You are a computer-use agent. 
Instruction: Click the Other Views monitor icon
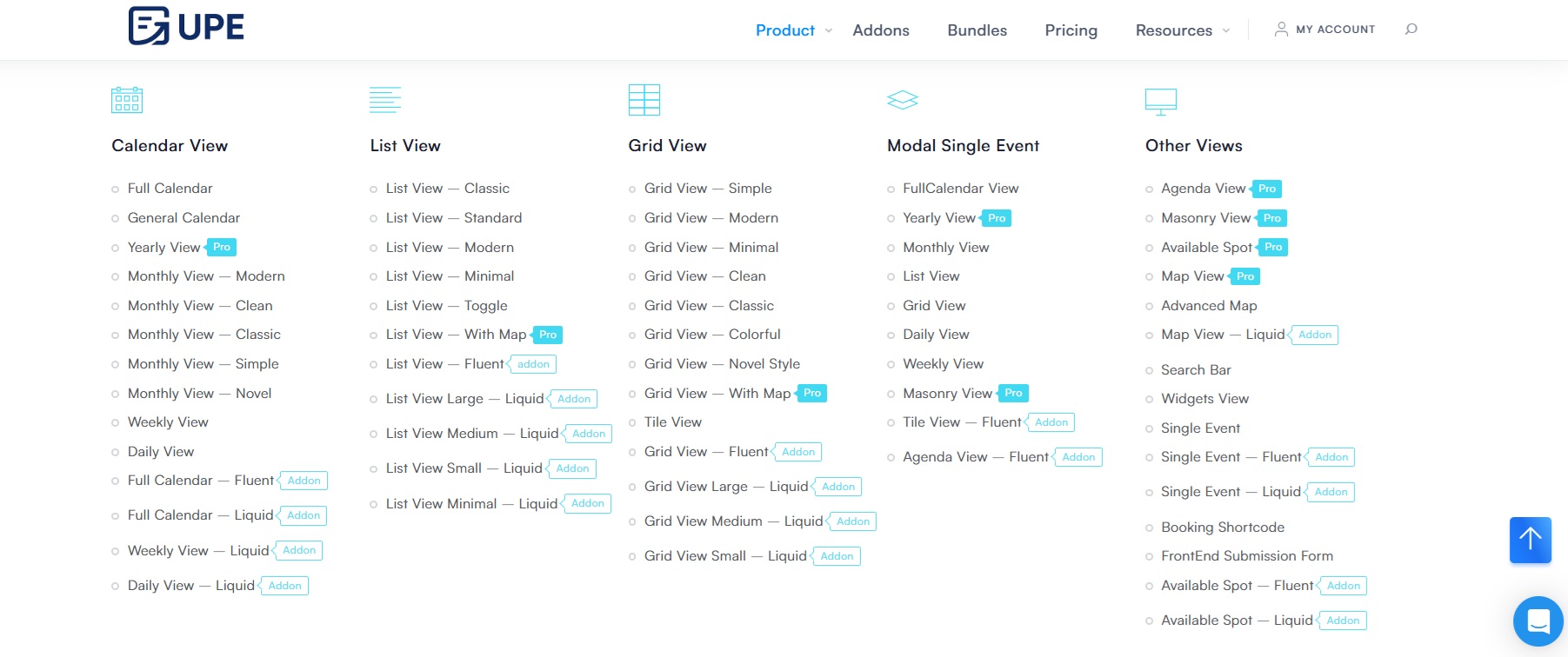coord(1161,101)
